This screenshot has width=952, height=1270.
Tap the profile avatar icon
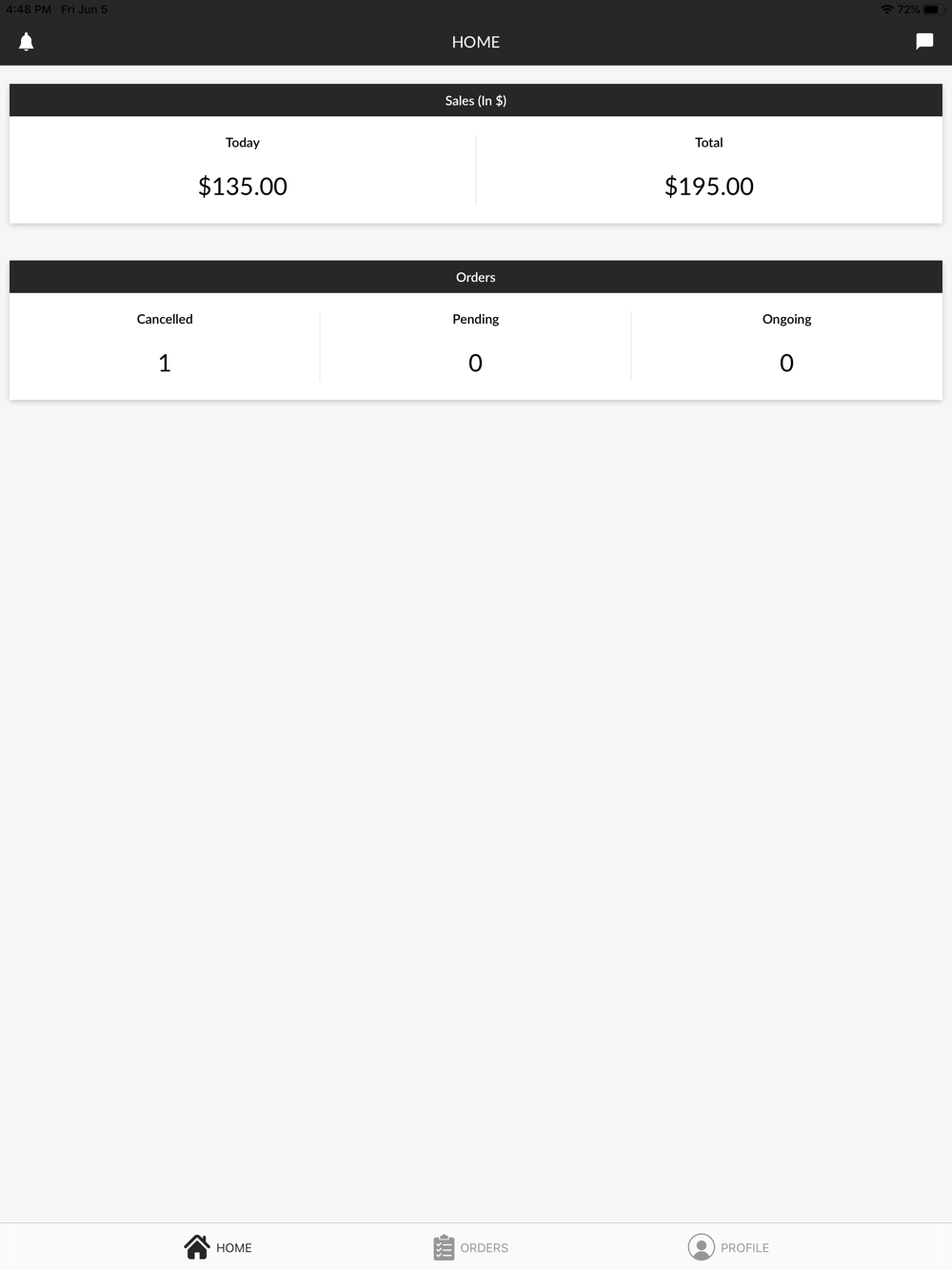(x=701, y=1247)
